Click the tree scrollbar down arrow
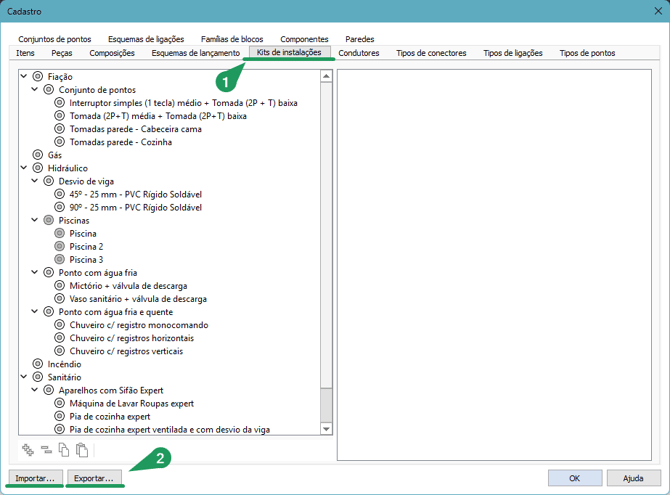 click(x=326, y=428)
